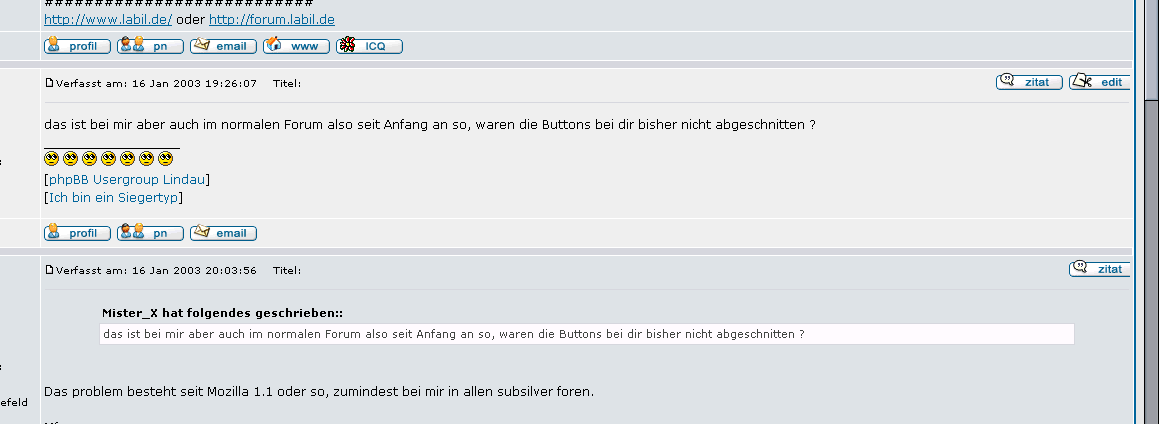Open the http://forum.labil.de link

tap(272, 20)
